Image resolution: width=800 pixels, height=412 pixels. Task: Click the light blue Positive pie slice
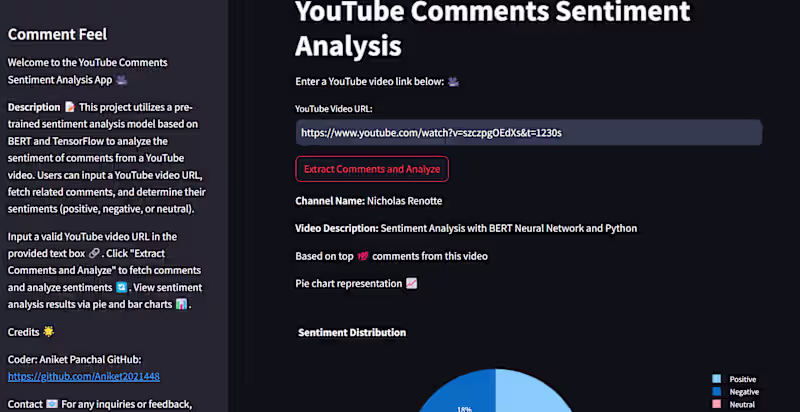pyautogui.click(x=531, y=393)
